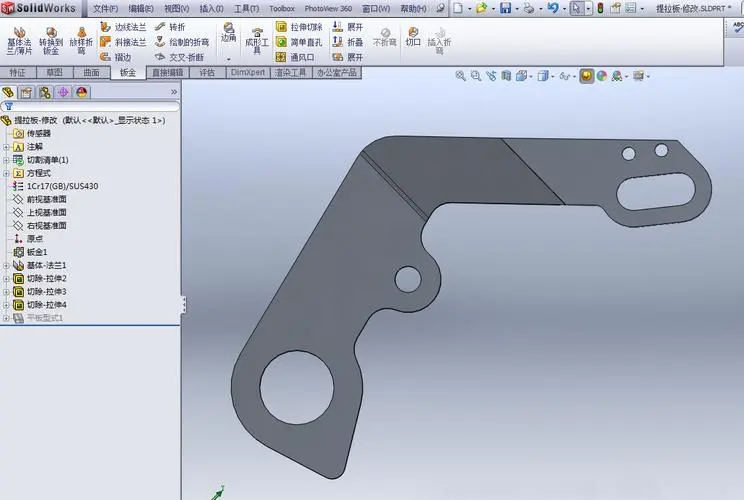Open the edit appearance color ball icon
The image size is (744, 500).
(602, 76)
